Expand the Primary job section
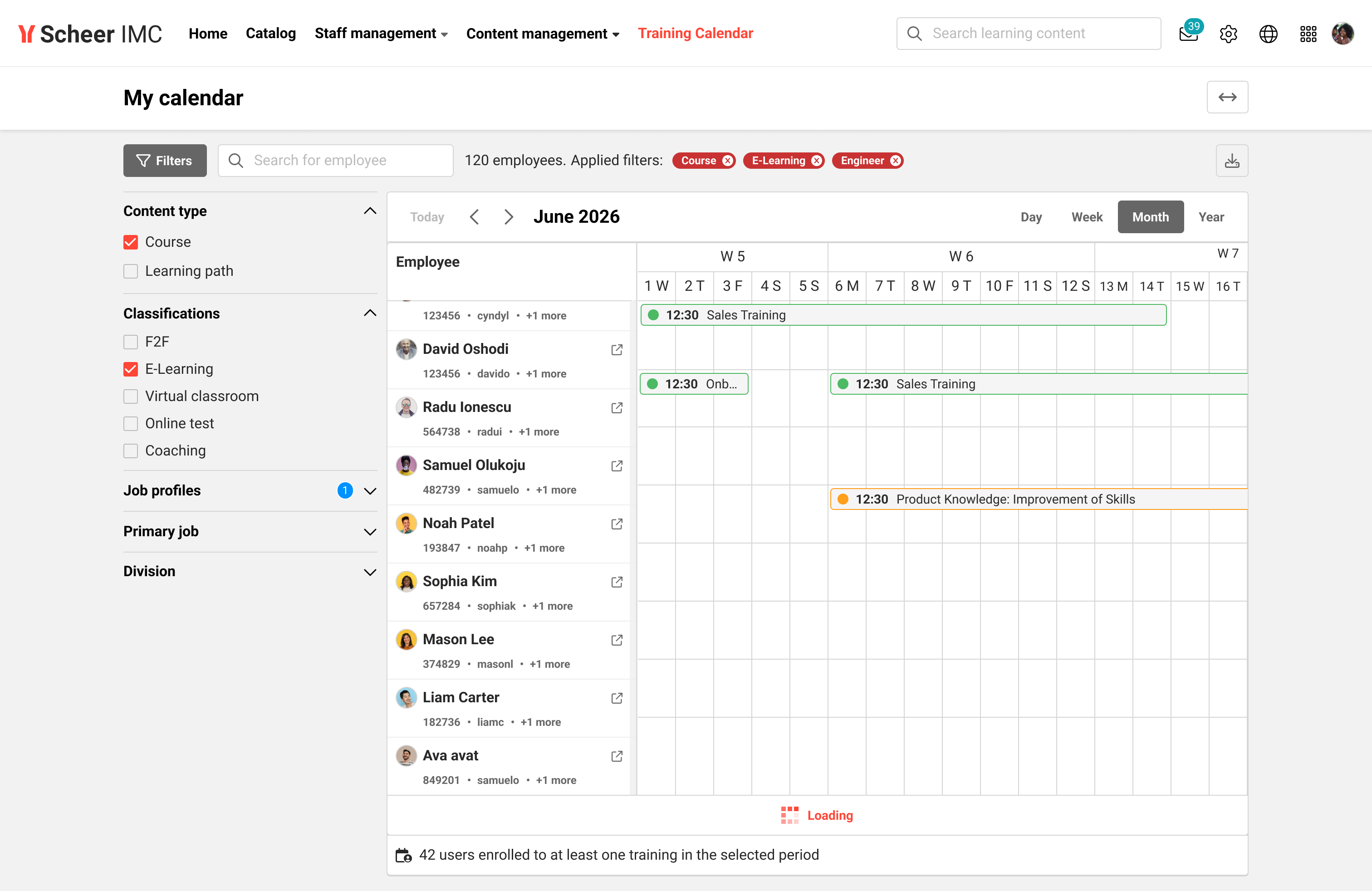1372x891 pixels. [x=370, y=531]
